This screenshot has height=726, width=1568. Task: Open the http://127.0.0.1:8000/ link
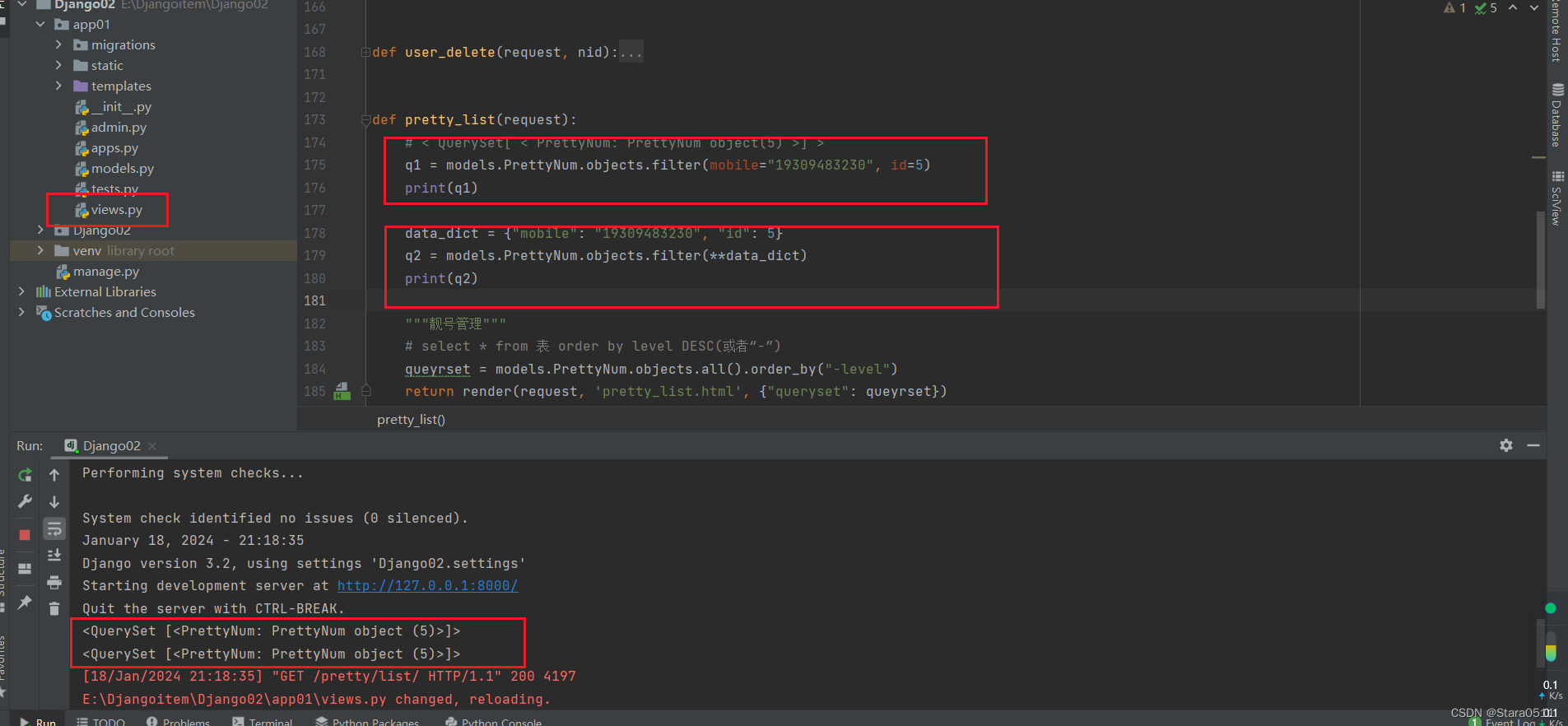point(427,585)
